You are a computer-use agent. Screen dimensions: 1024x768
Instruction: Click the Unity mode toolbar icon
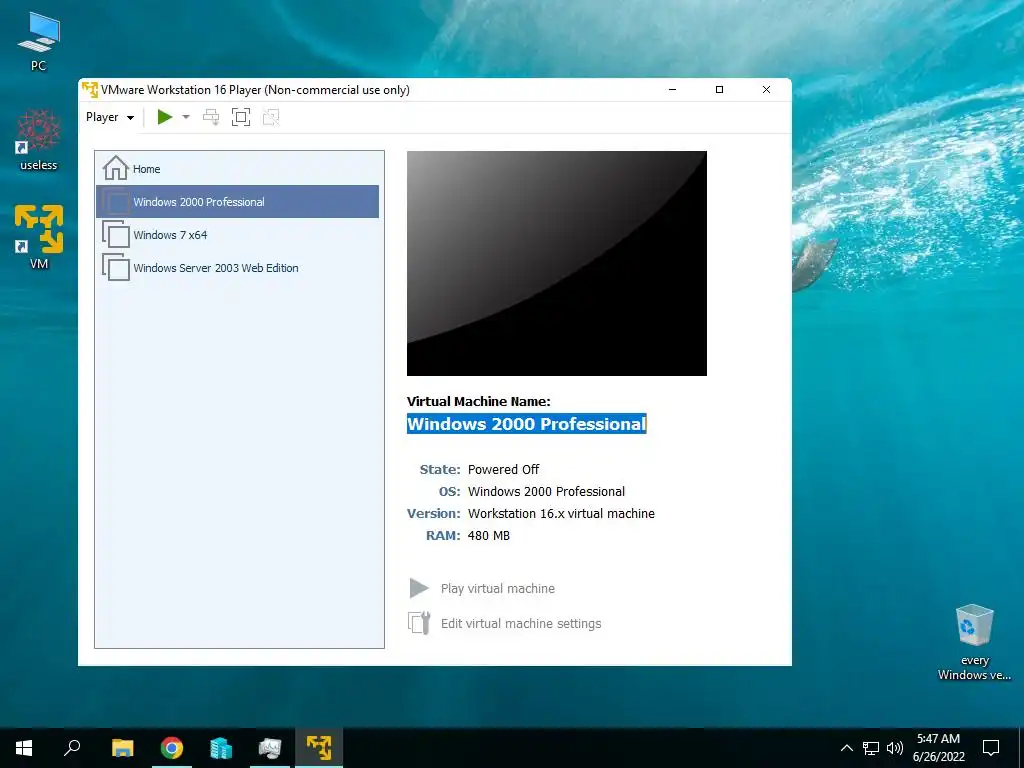tap(271, 117)
